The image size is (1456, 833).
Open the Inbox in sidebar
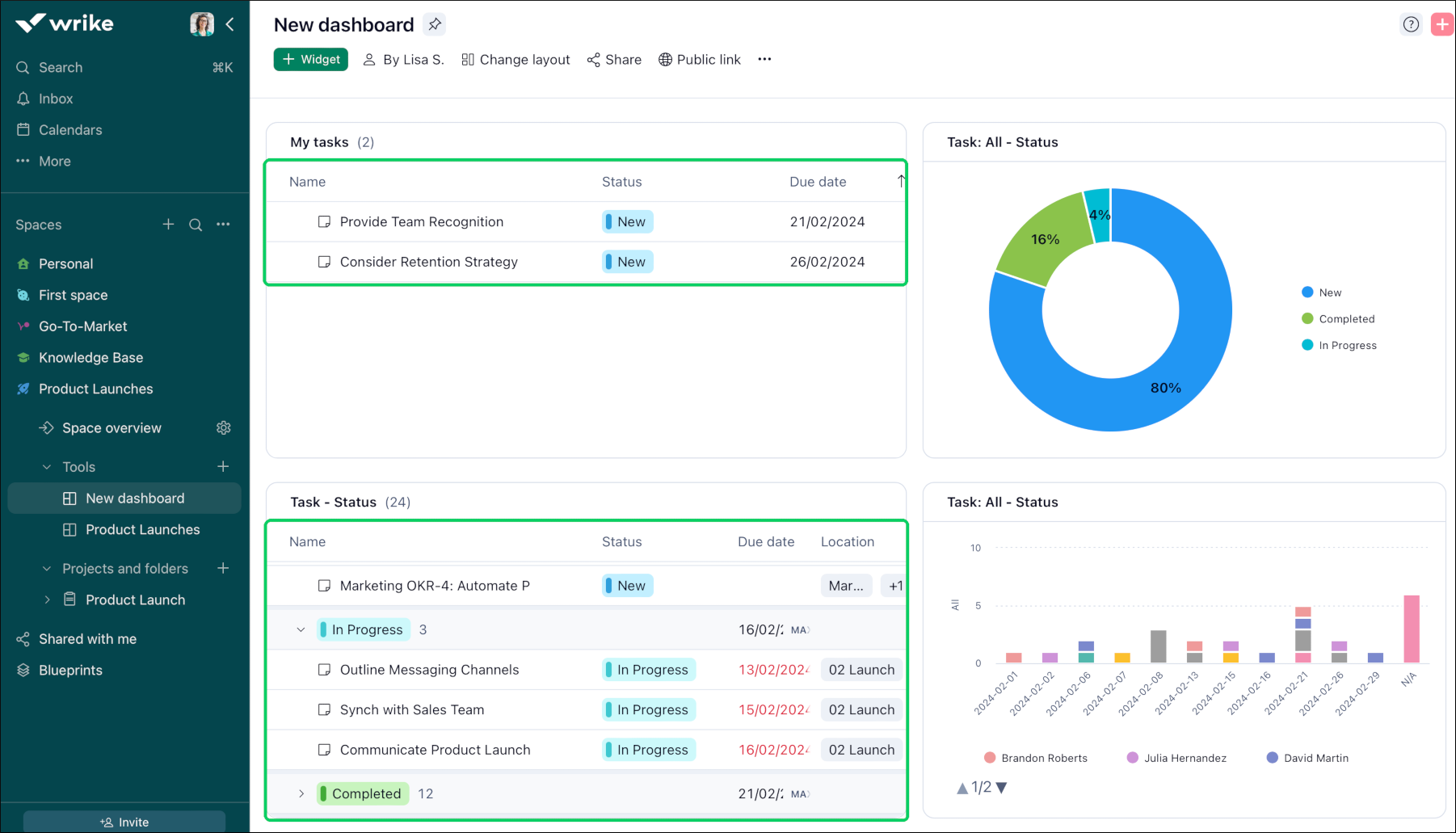click(56, 99)
